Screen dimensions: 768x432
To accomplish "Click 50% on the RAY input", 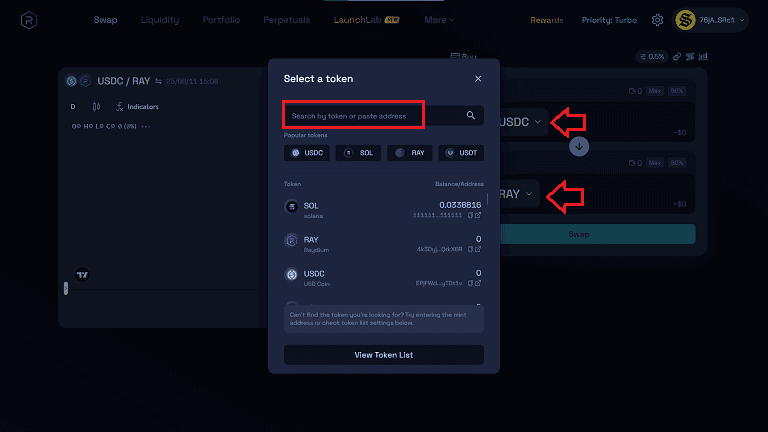I will (677, 163).
